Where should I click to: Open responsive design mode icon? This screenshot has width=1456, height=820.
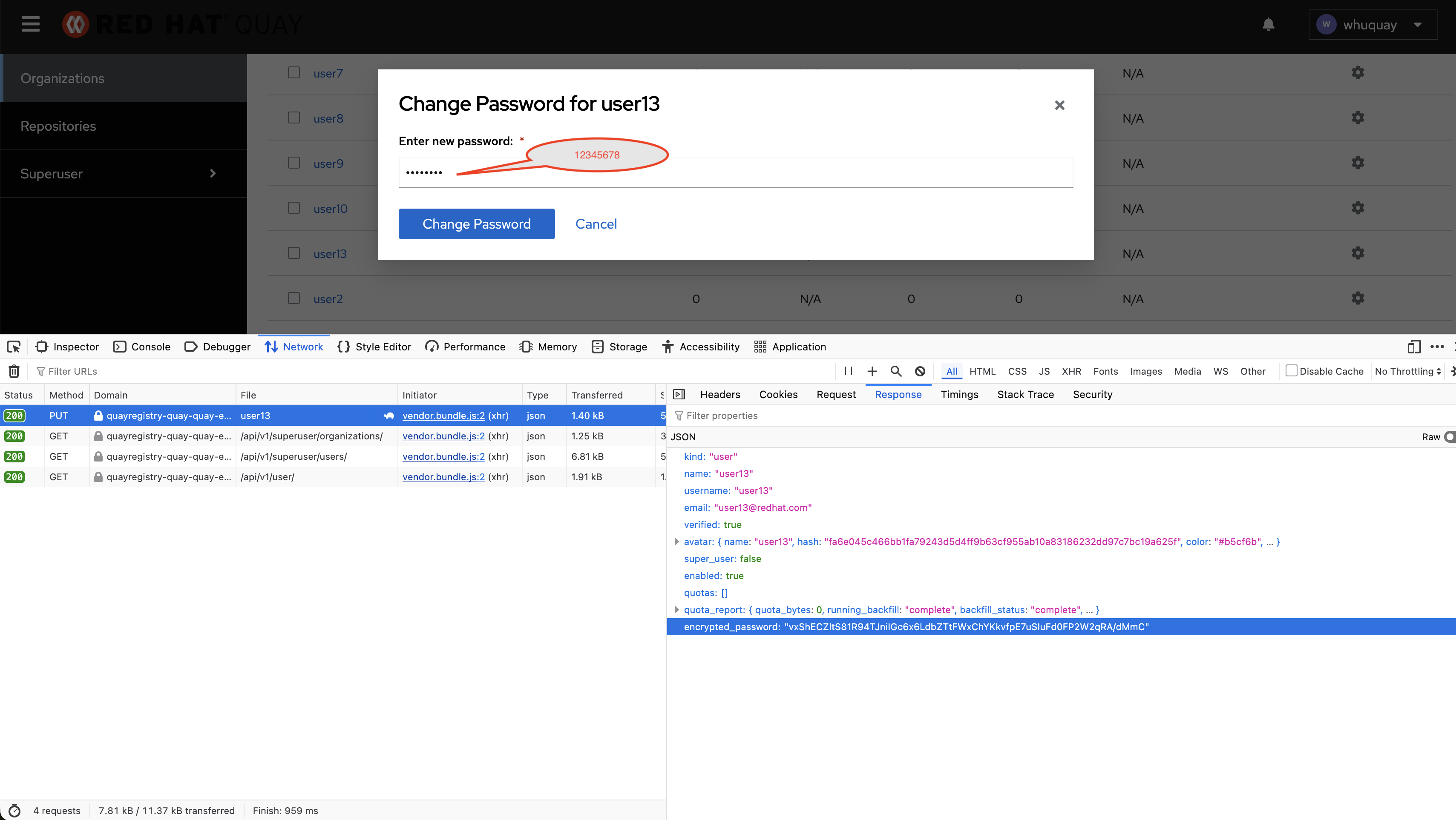coord(1414,347)
